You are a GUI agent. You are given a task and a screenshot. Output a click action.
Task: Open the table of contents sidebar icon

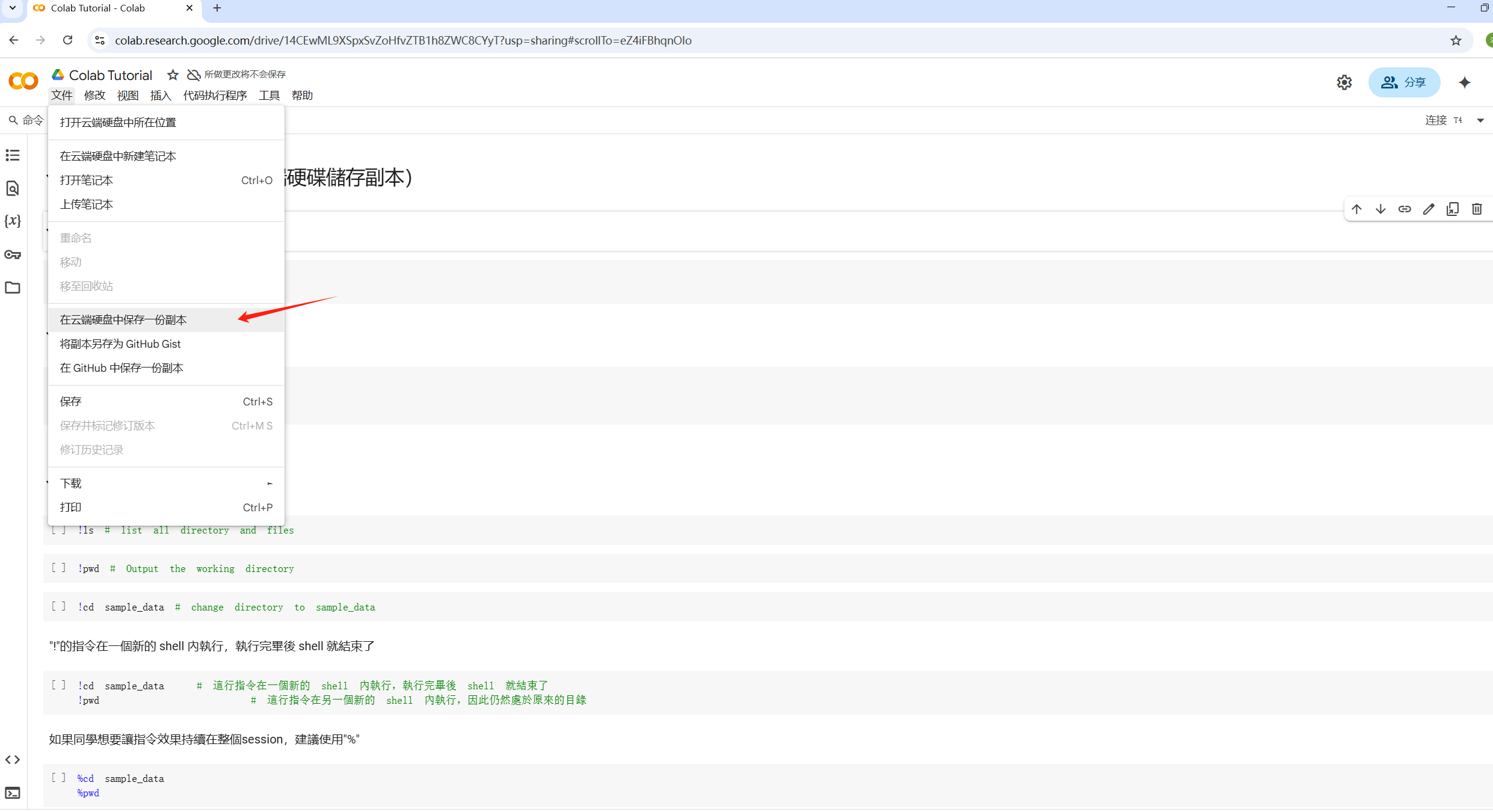pos(13,156)
